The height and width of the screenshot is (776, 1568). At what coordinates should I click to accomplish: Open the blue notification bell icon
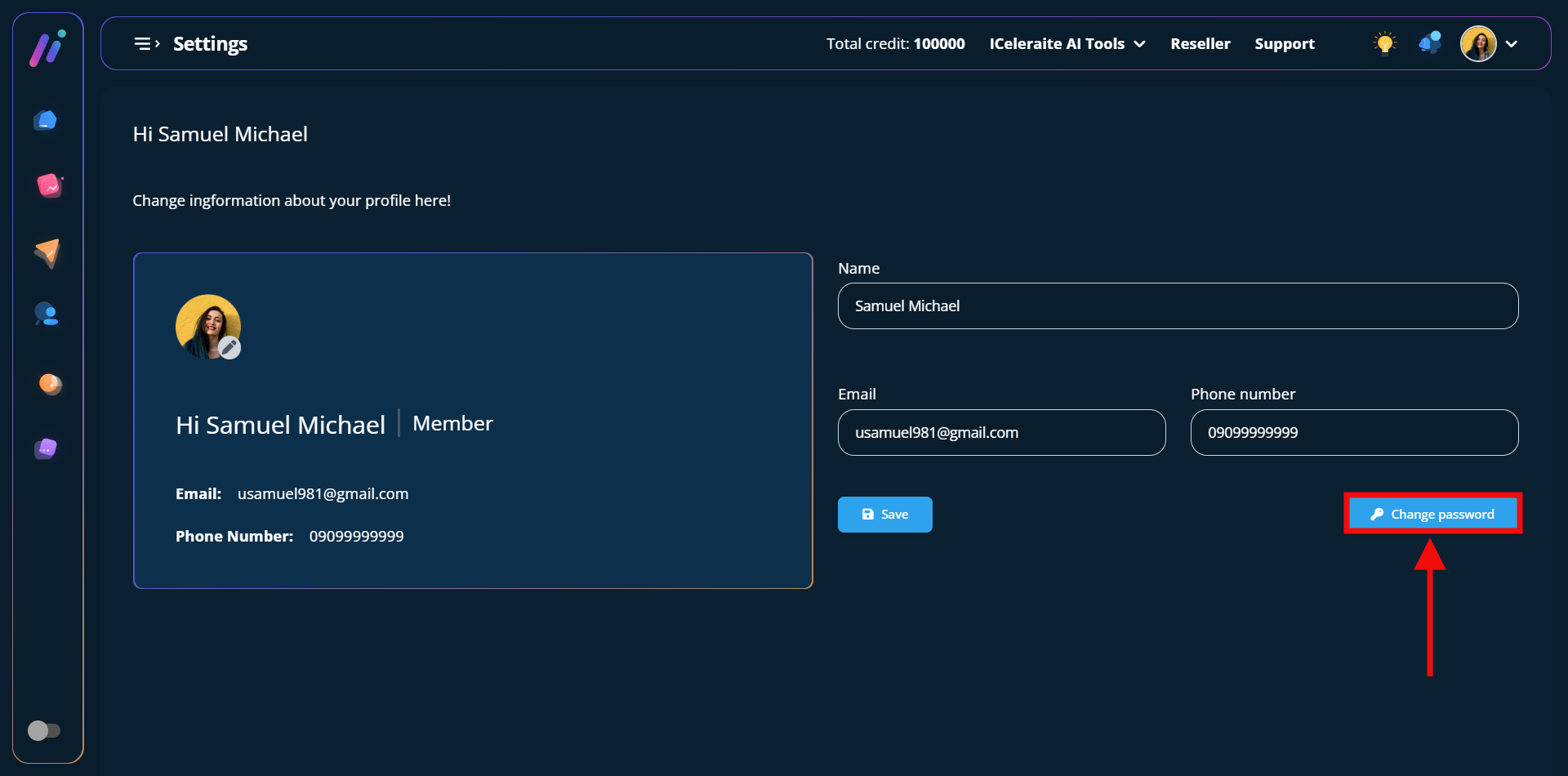[1430, 43]
